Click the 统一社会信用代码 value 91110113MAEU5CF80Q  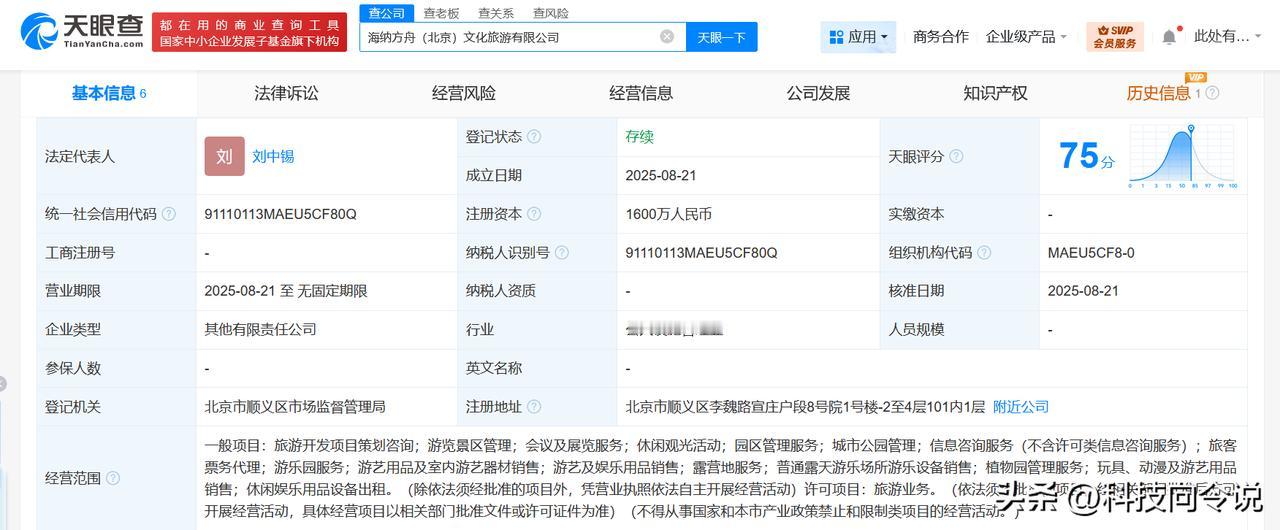coord(280,214)
